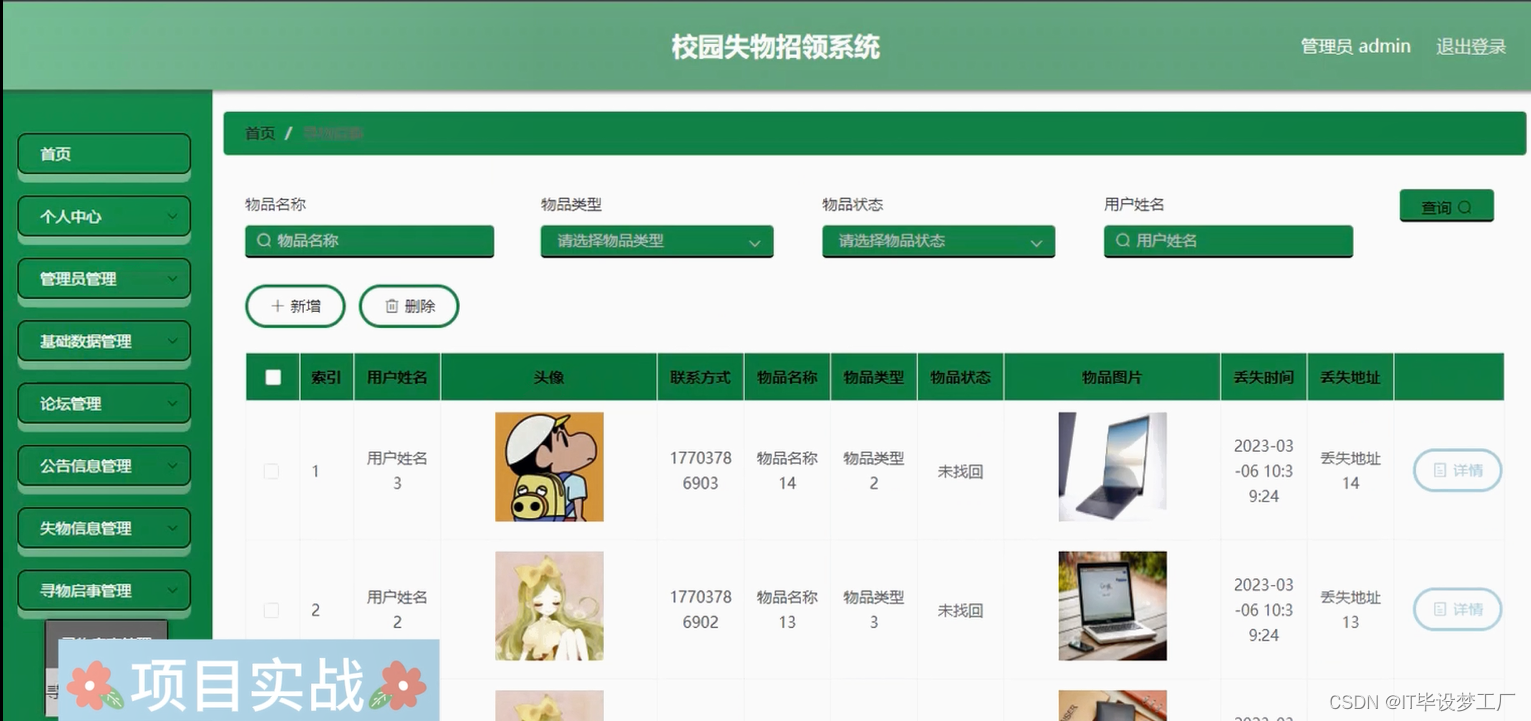Expand the 管理员管理 sidebar menu
The height and width of the screenshot is (721, 1531).
click(104, 279)
